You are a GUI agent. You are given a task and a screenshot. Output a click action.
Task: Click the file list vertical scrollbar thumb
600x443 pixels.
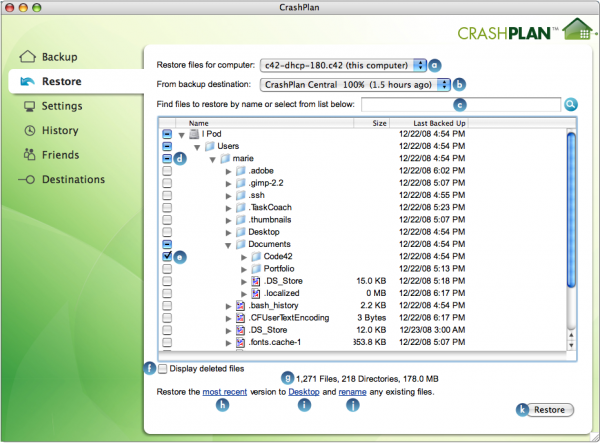point(571,210)
